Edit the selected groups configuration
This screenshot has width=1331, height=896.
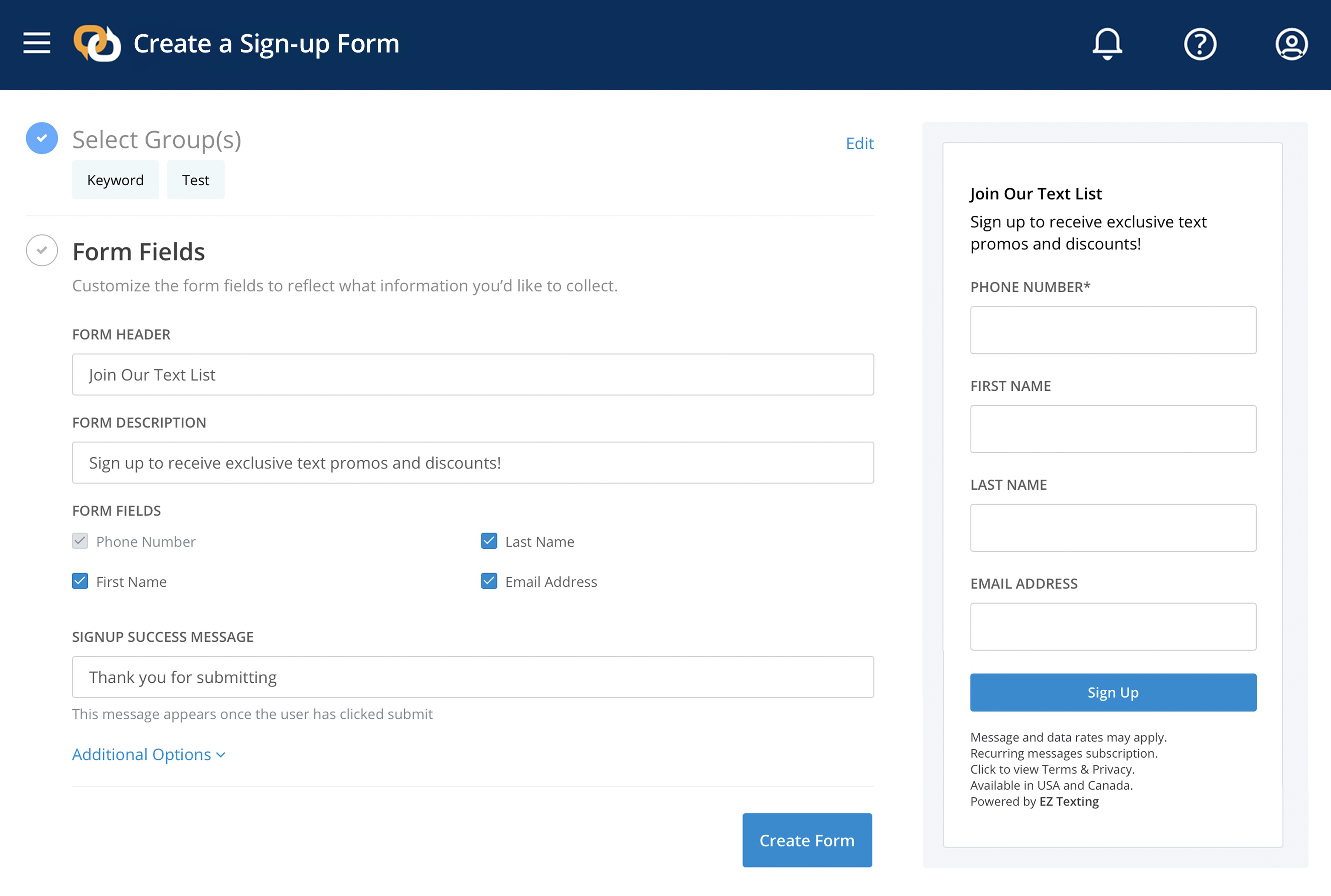tap(858, 142)
